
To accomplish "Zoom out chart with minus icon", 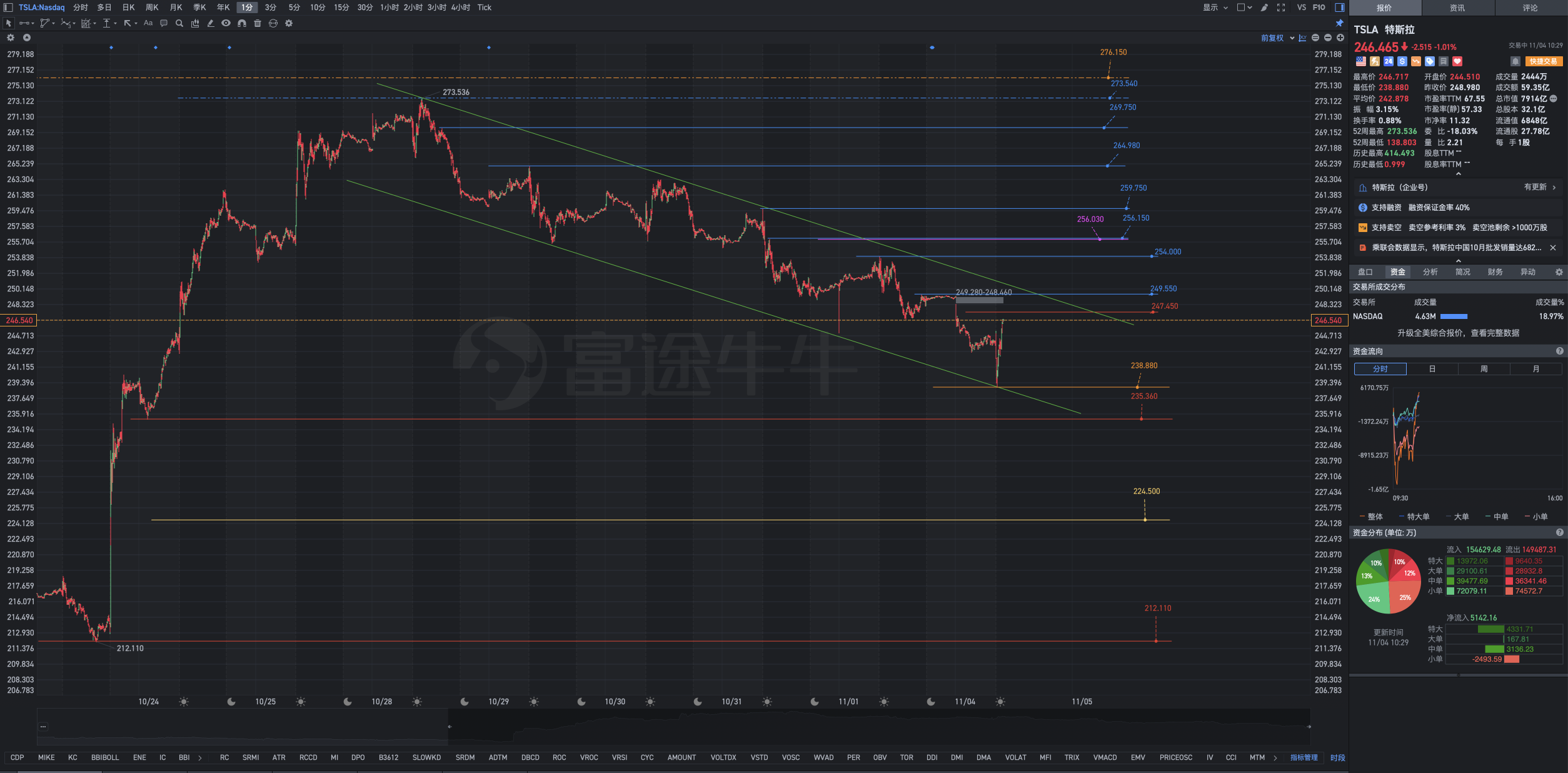I will [1328, 38].
